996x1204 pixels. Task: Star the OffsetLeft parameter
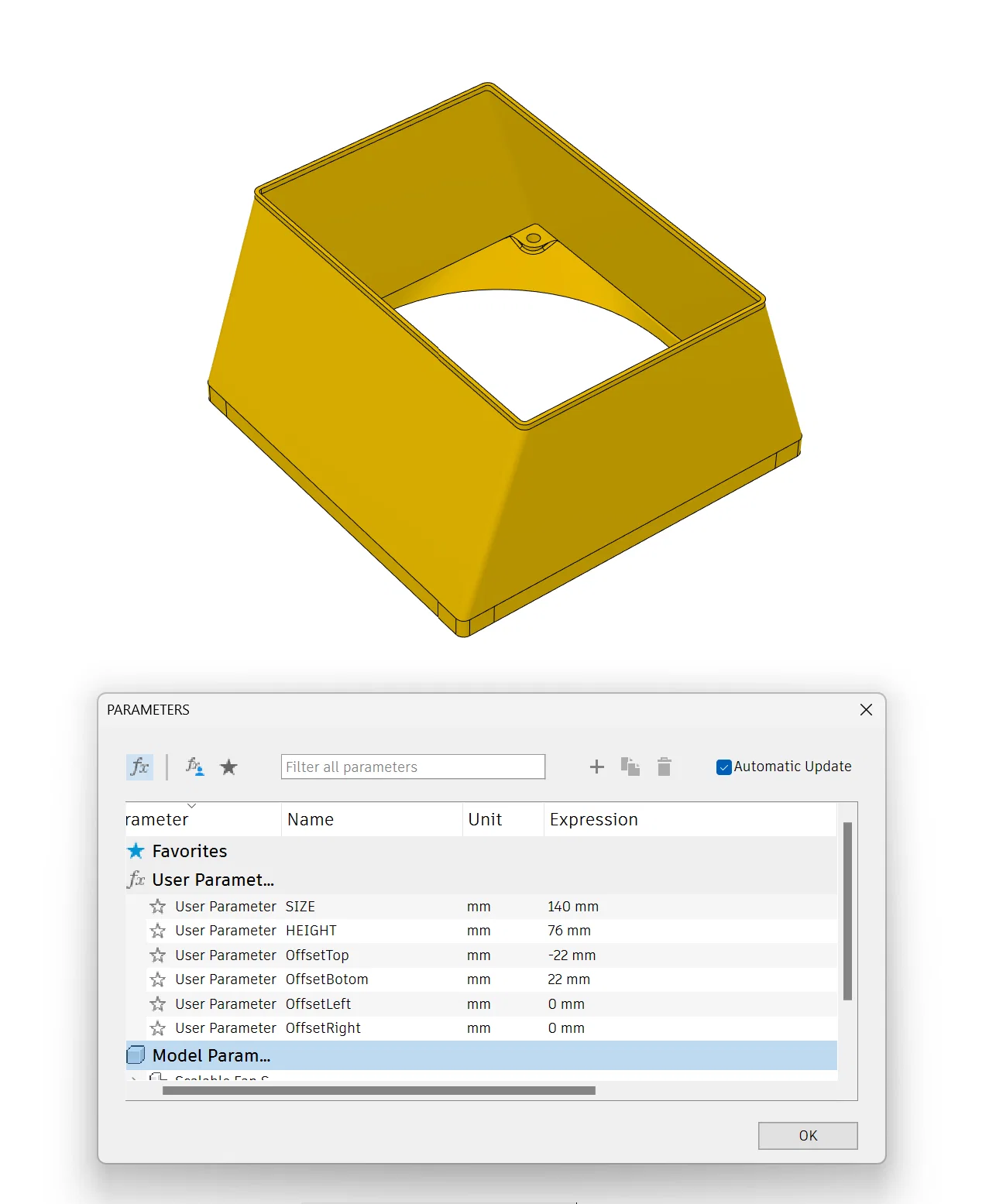tap(158, 1003)
